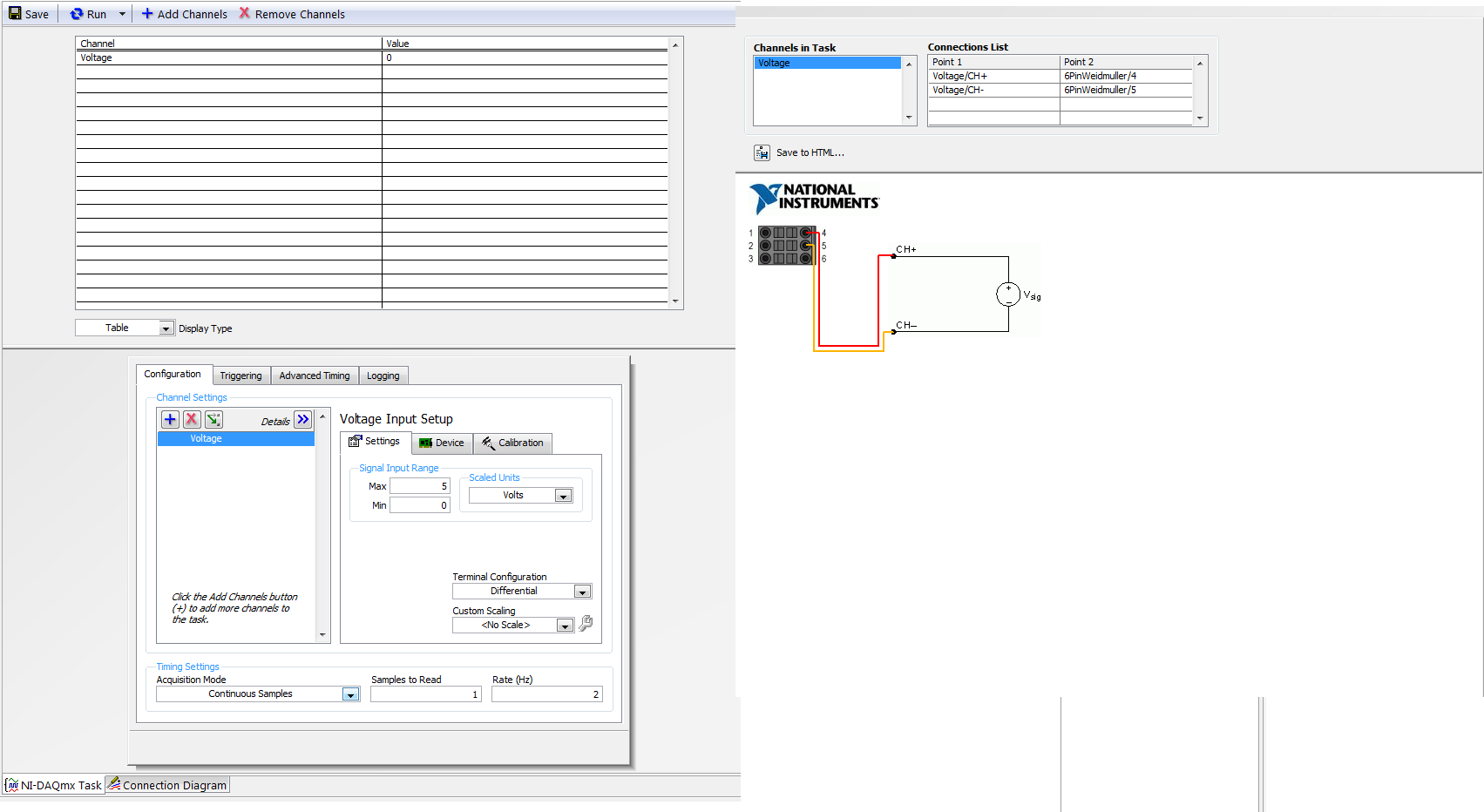
Task: Click the Vsig voltage source symbol
Action: 1008,294
